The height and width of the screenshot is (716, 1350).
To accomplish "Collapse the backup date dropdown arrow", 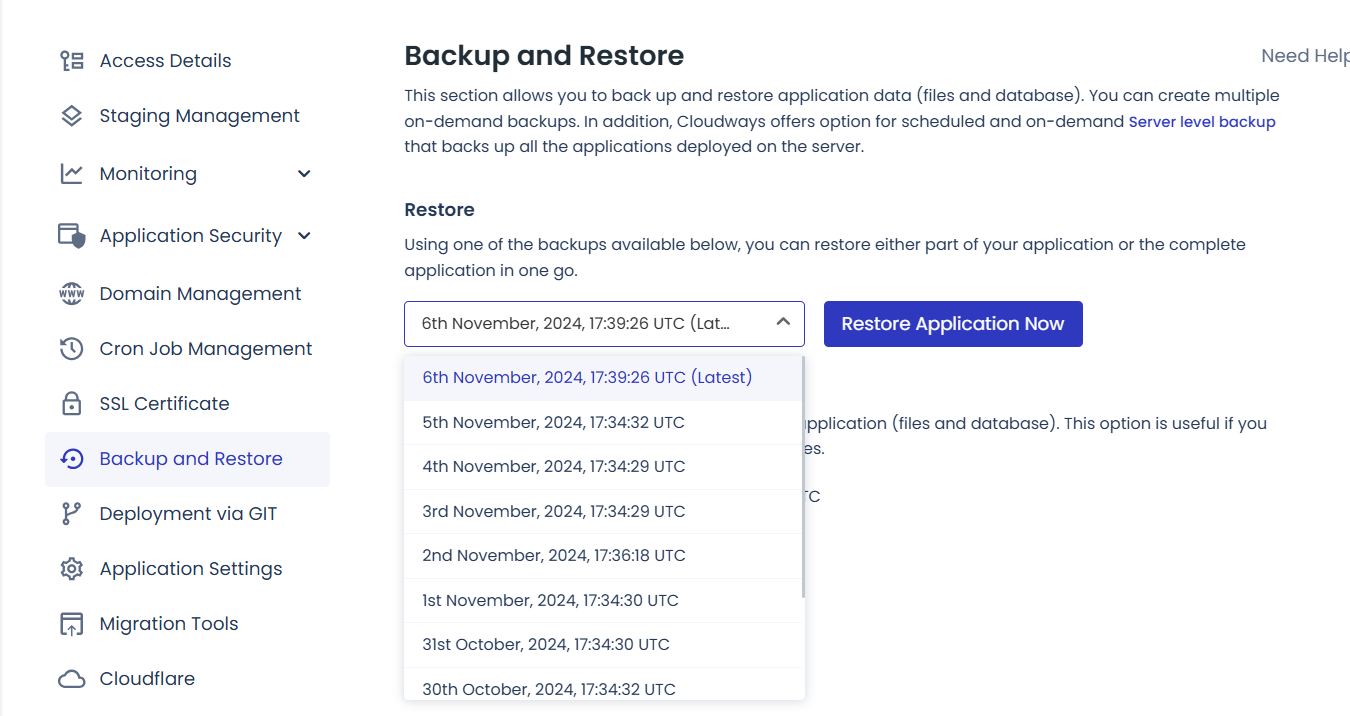I will [x=783, y=322].
